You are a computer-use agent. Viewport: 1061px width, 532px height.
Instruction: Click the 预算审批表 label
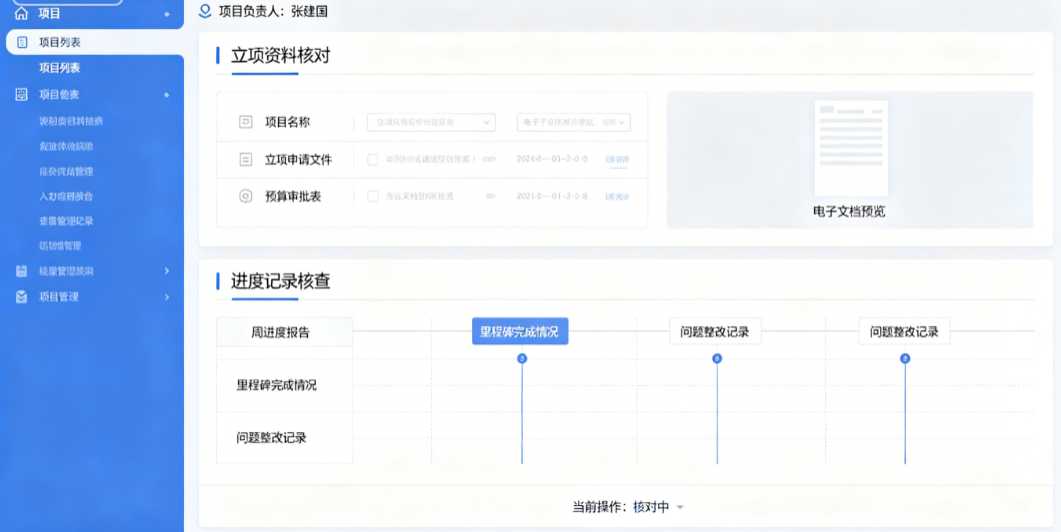coord(293,196)
